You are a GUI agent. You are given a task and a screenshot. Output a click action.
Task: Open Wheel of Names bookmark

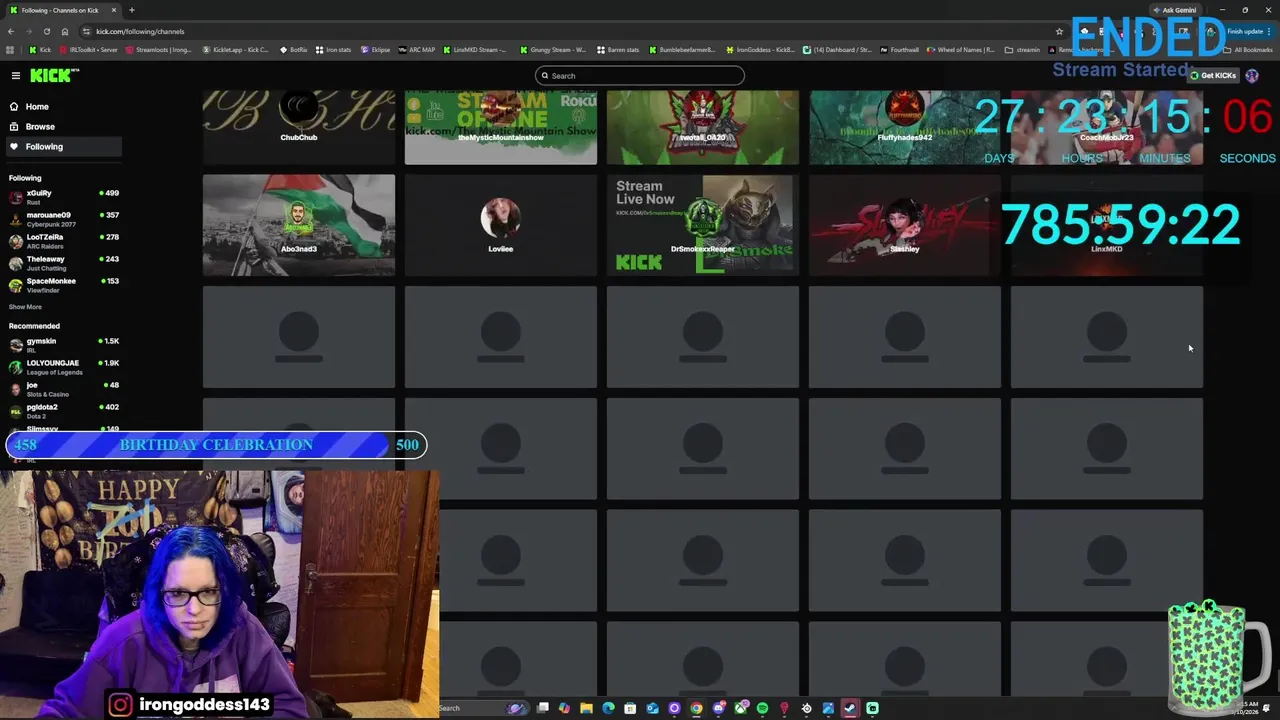click(961, 49)
